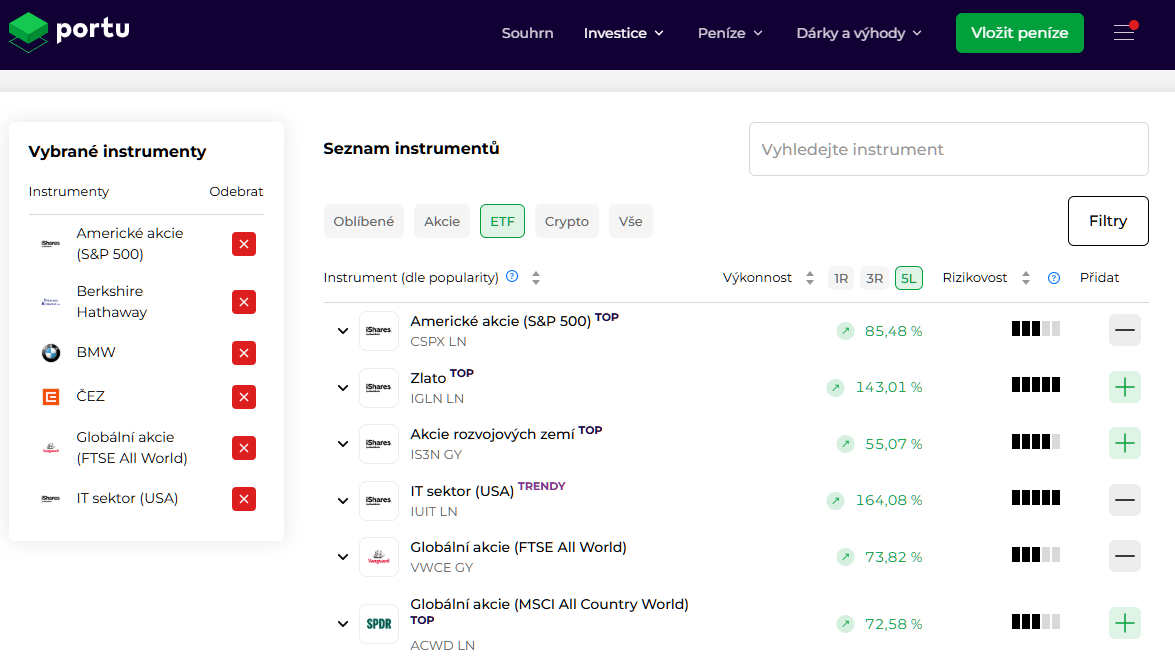Screen dimensions: 1175x657
Task: Sort by Rizikovost arrows
Action: [x=1025, y=278]
